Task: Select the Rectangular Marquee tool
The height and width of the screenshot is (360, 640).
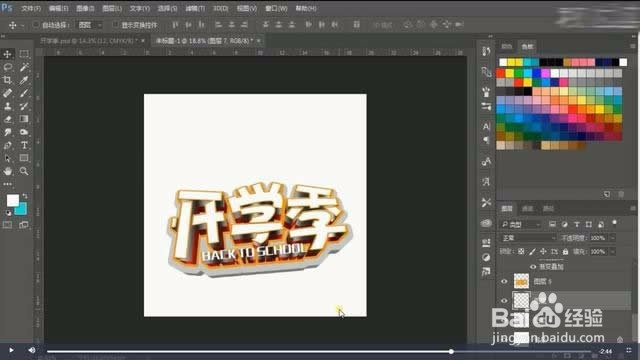Action: 24,54
